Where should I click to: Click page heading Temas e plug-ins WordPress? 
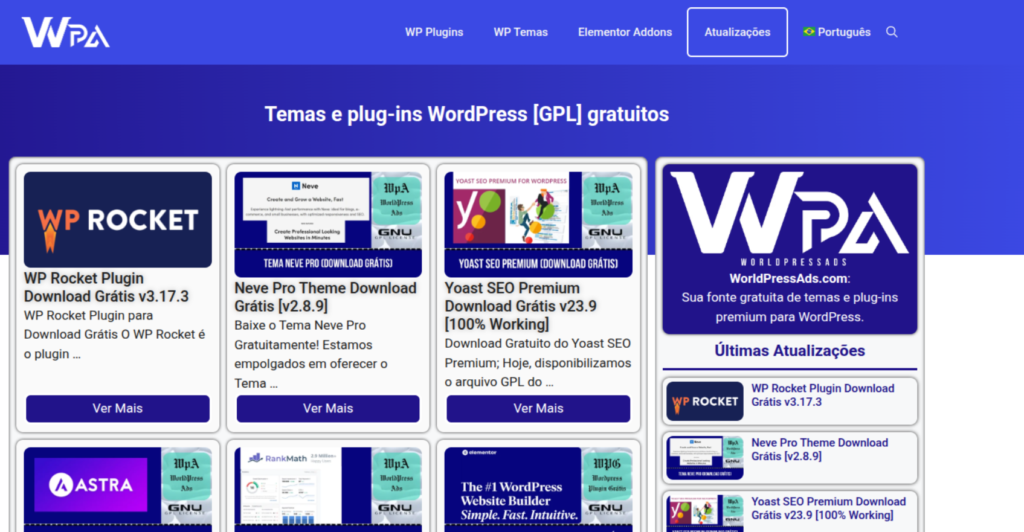tap(467, 114)
